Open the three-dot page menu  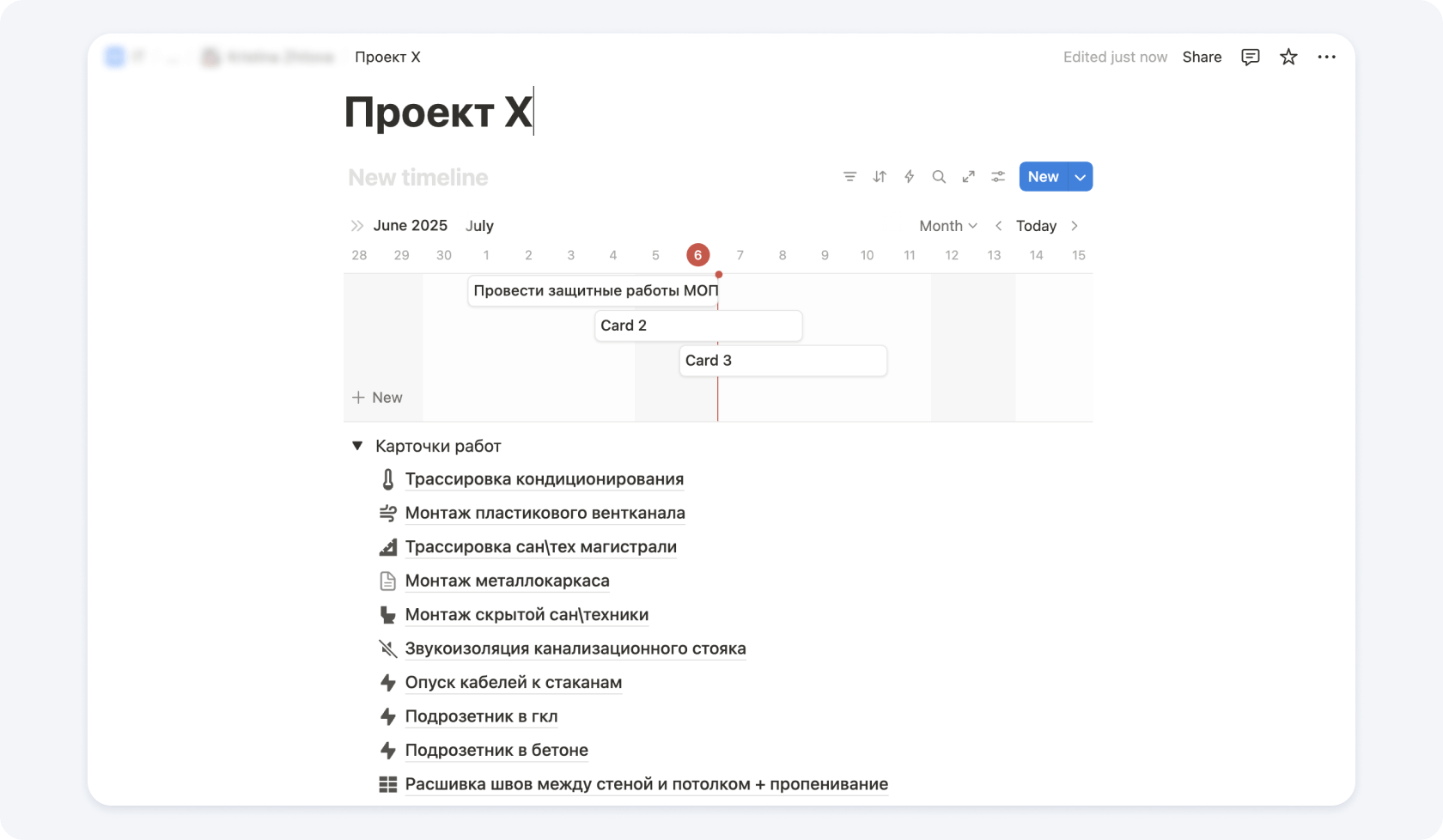pyautogui.click(x=1326, y=57)
